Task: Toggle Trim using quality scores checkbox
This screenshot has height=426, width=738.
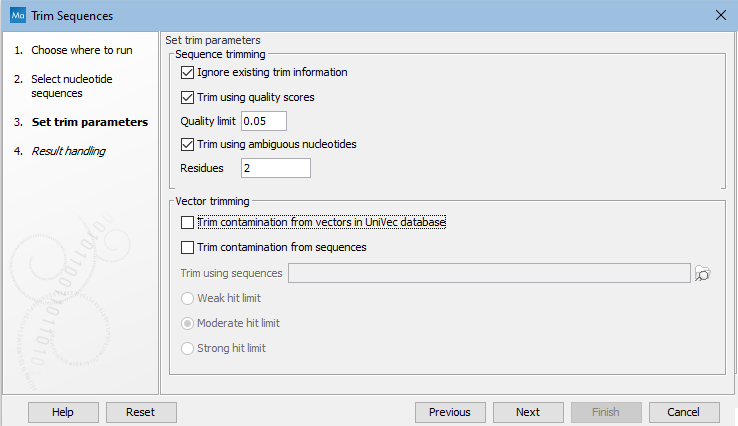Action: pos(187,97)
